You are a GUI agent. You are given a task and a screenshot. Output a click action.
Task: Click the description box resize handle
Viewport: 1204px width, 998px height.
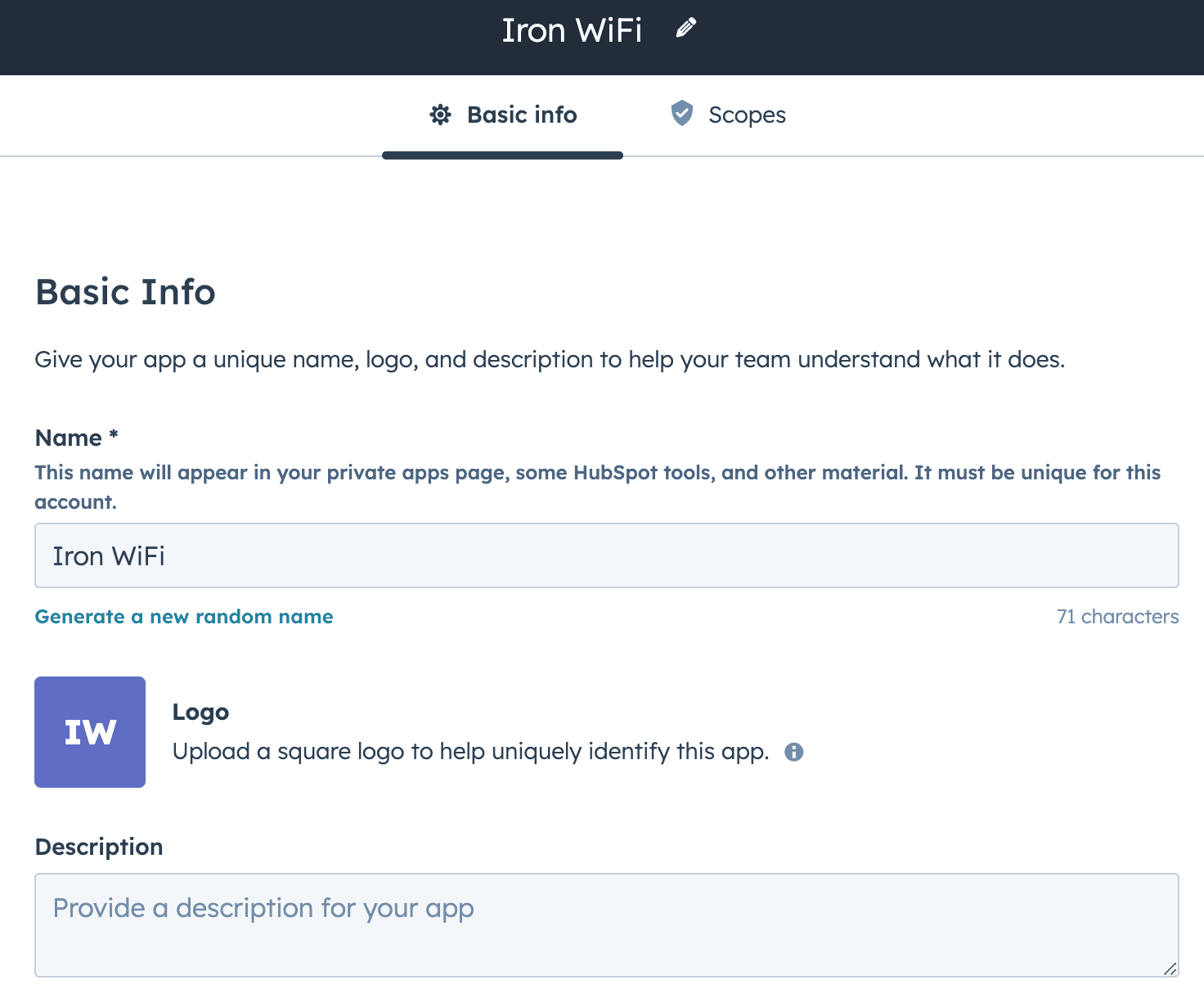pyautogui.click(x=1170, y=968)
